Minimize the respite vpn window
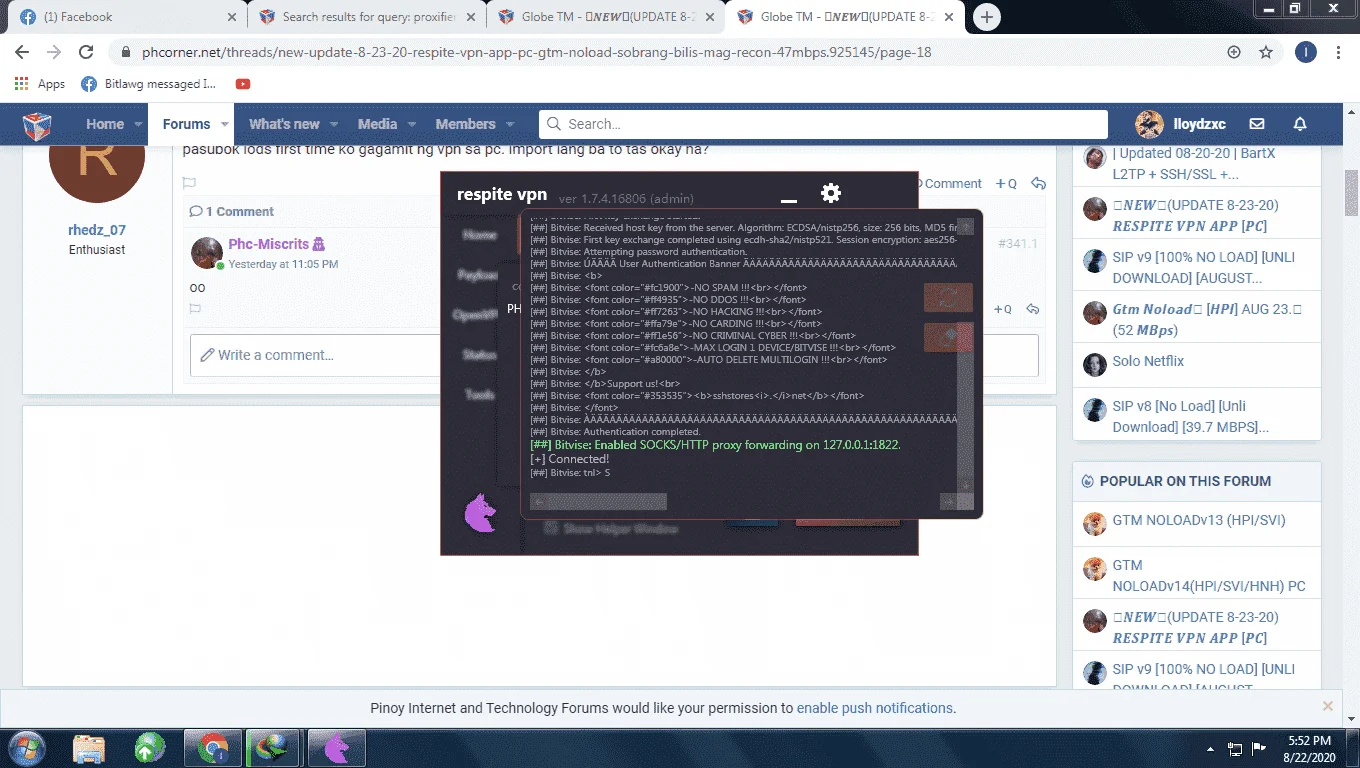 [x=789, y=201]
